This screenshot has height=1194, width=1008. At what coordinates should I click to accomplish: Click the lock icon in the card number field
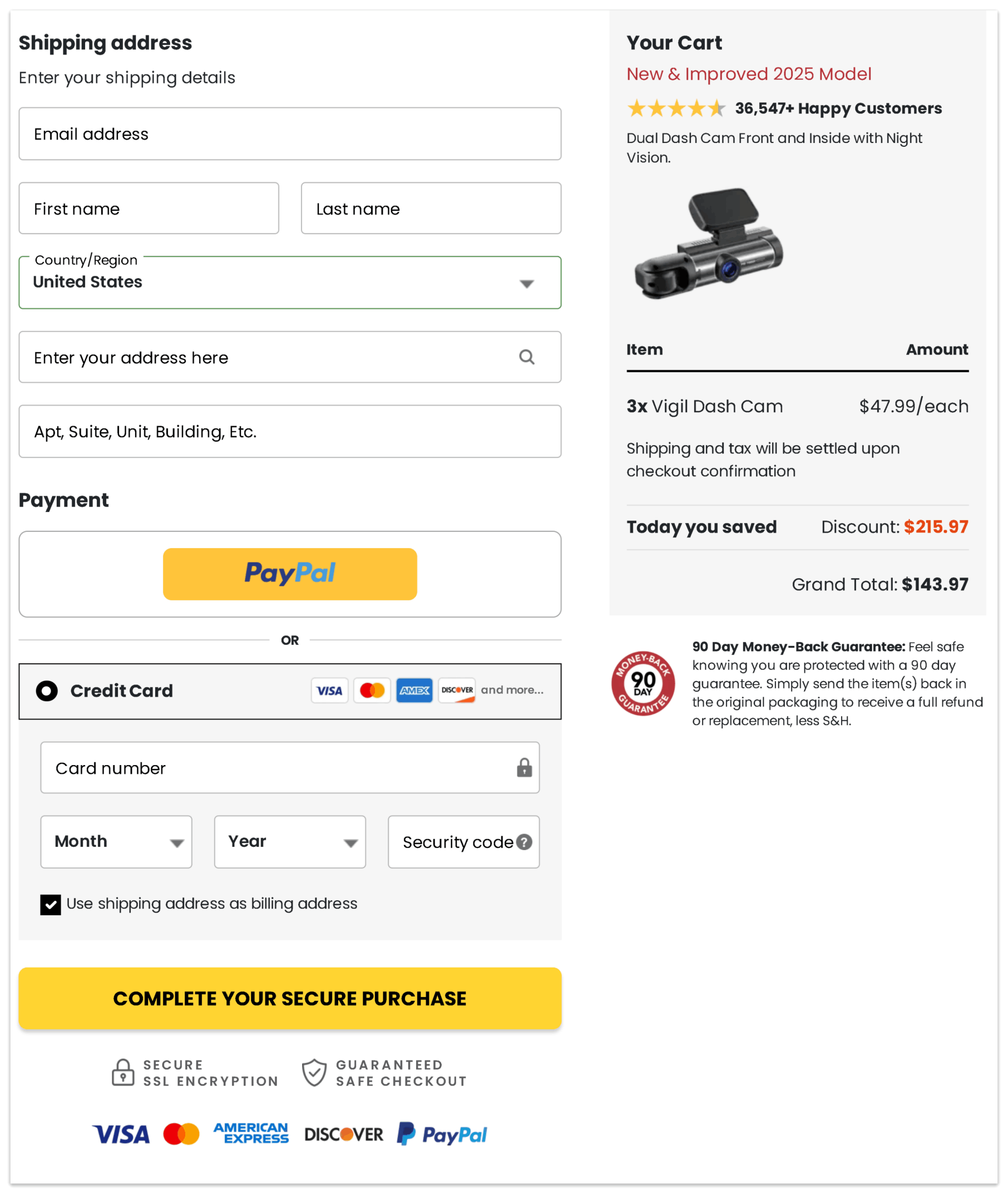click(523, 768)
